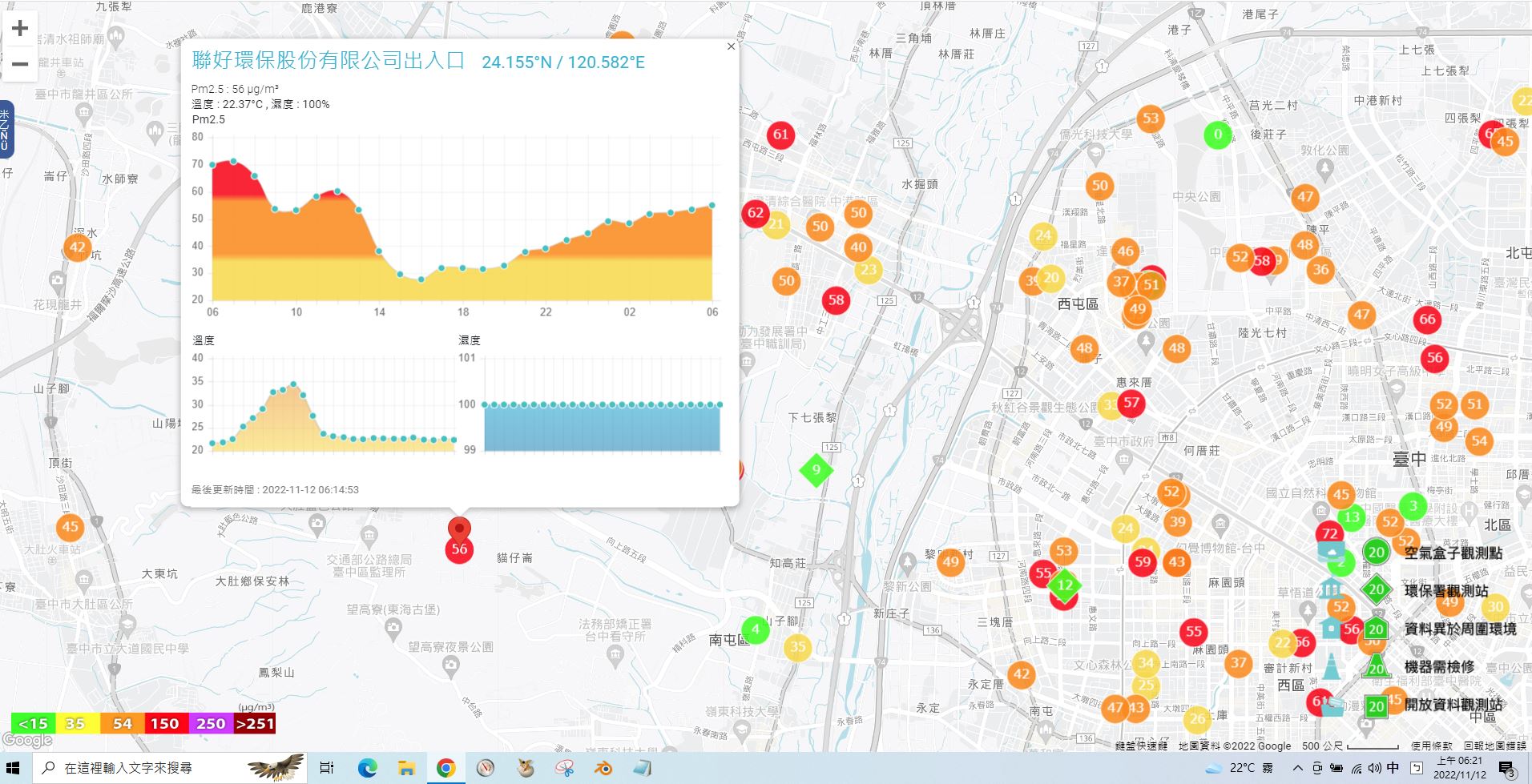Toggle 環保署觀測站 legend entry
Image resolution: width=1532 pixels, height=784 pixels.
pyautogui.click(x=1446, y=591)
